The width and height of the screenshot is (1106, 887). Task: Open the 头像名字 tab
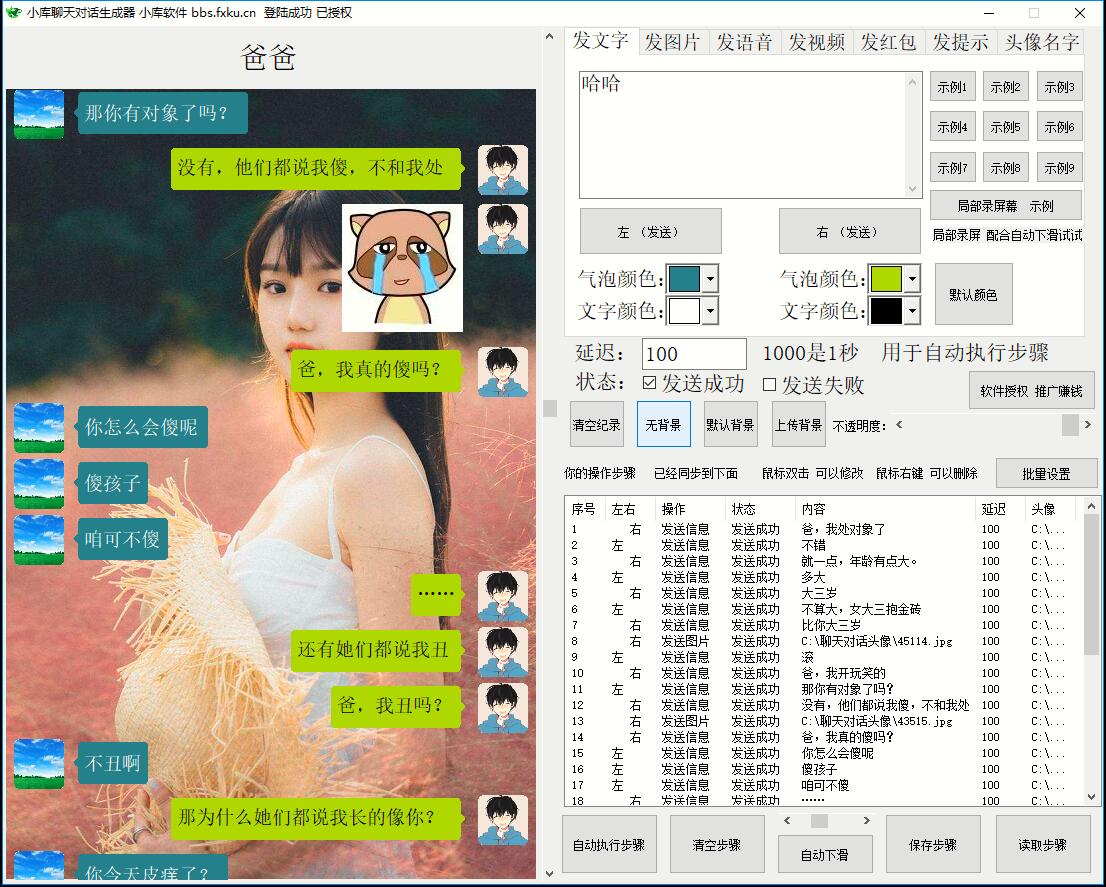coord(1042,42)
